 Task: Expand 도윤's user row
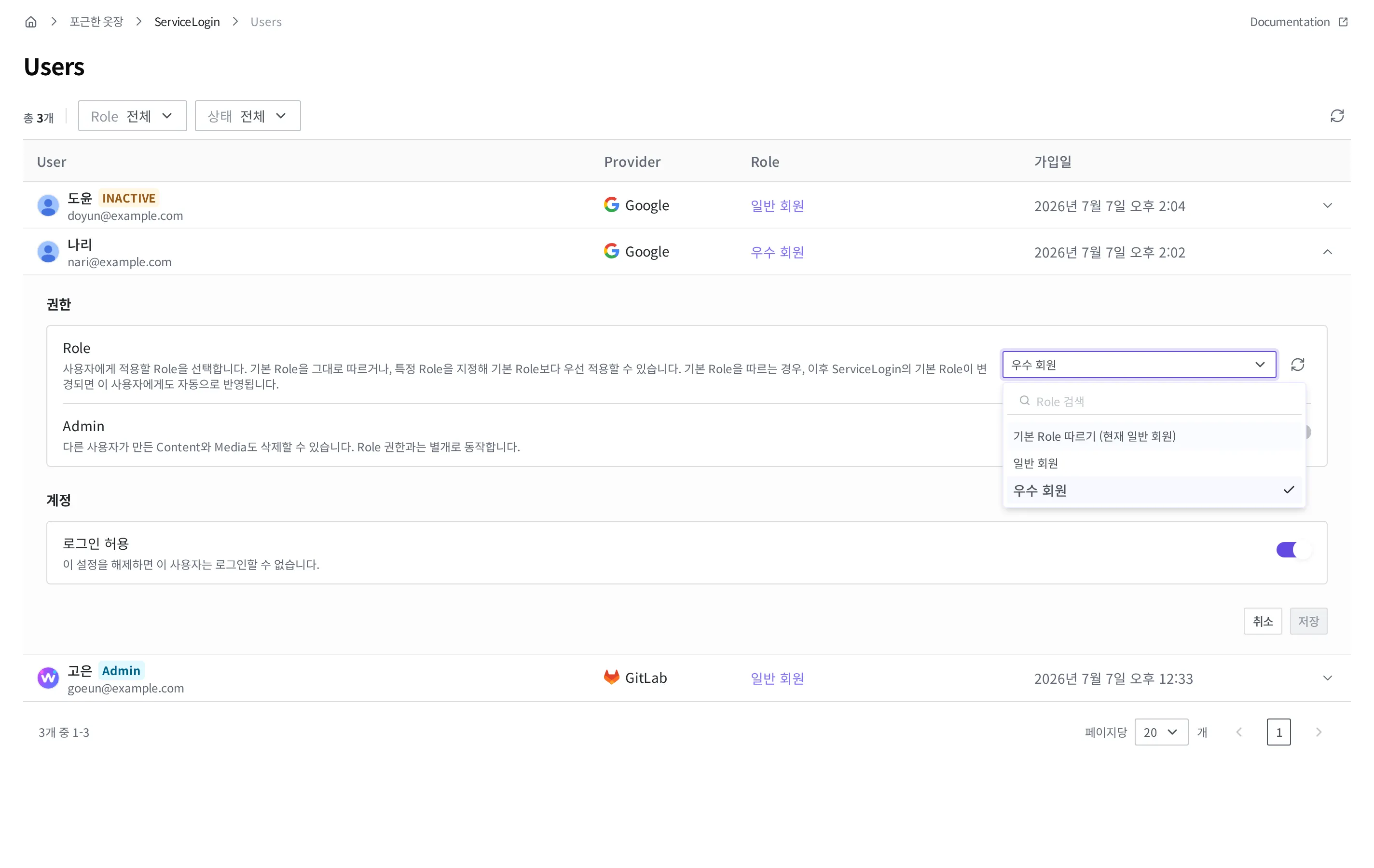(1327, 205)
